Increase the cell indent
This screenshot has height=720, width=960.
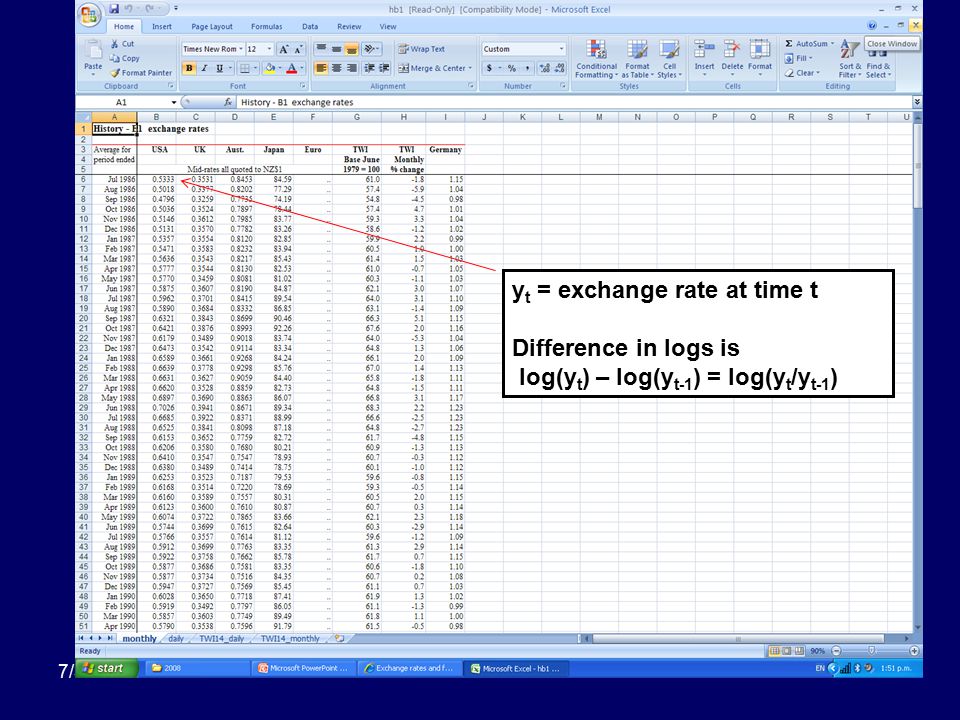pos(384,69)
